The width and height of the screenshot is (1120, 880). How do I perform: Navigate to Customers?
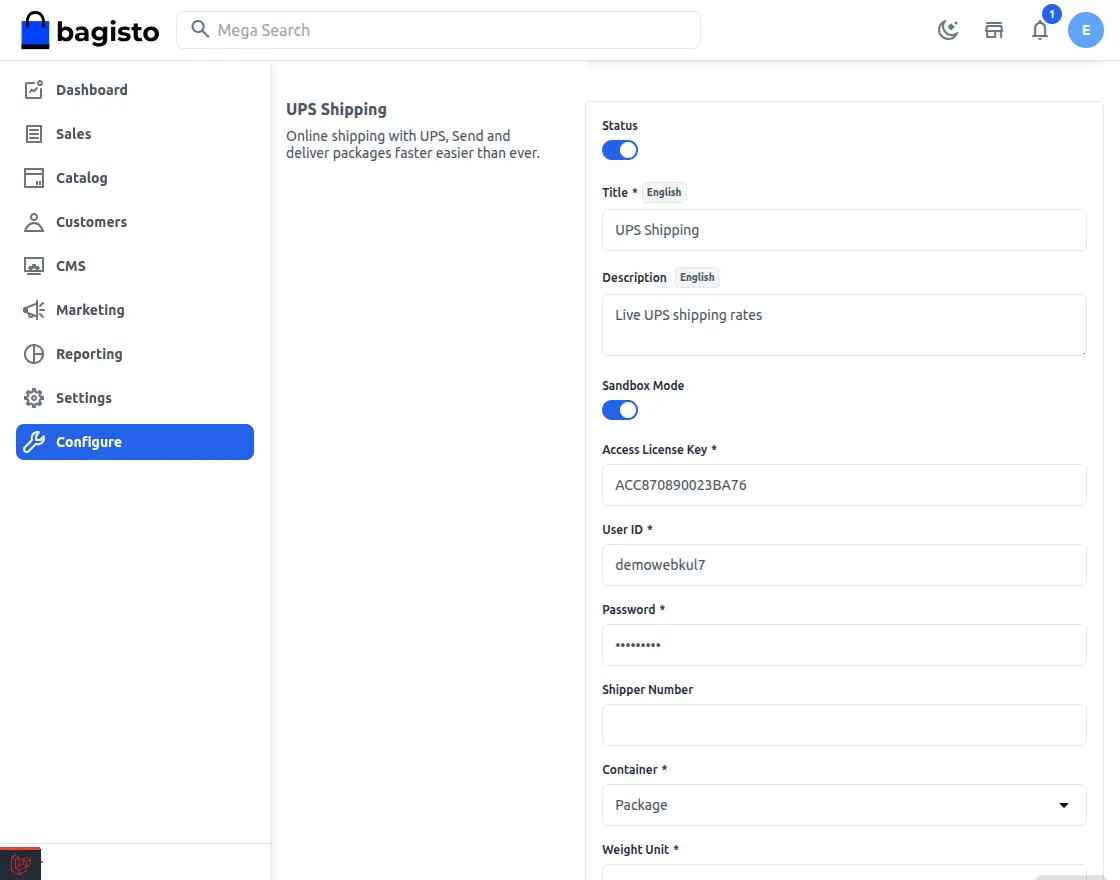pos(134,222)
